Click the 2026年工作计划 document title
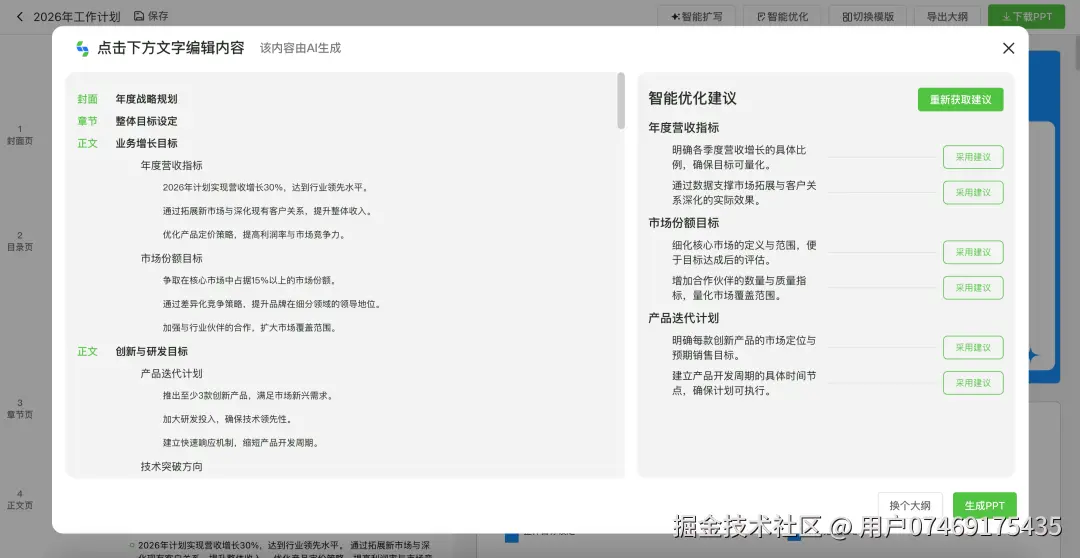Screen dimensions: 1080x558 (x=77, y=17)
